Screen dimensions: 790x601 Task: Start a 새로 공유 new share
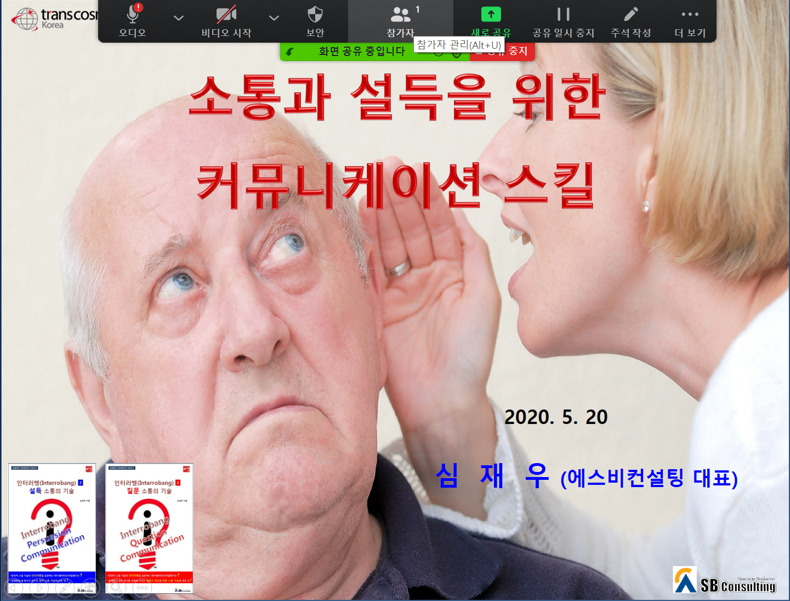click(x=491, y=21)
